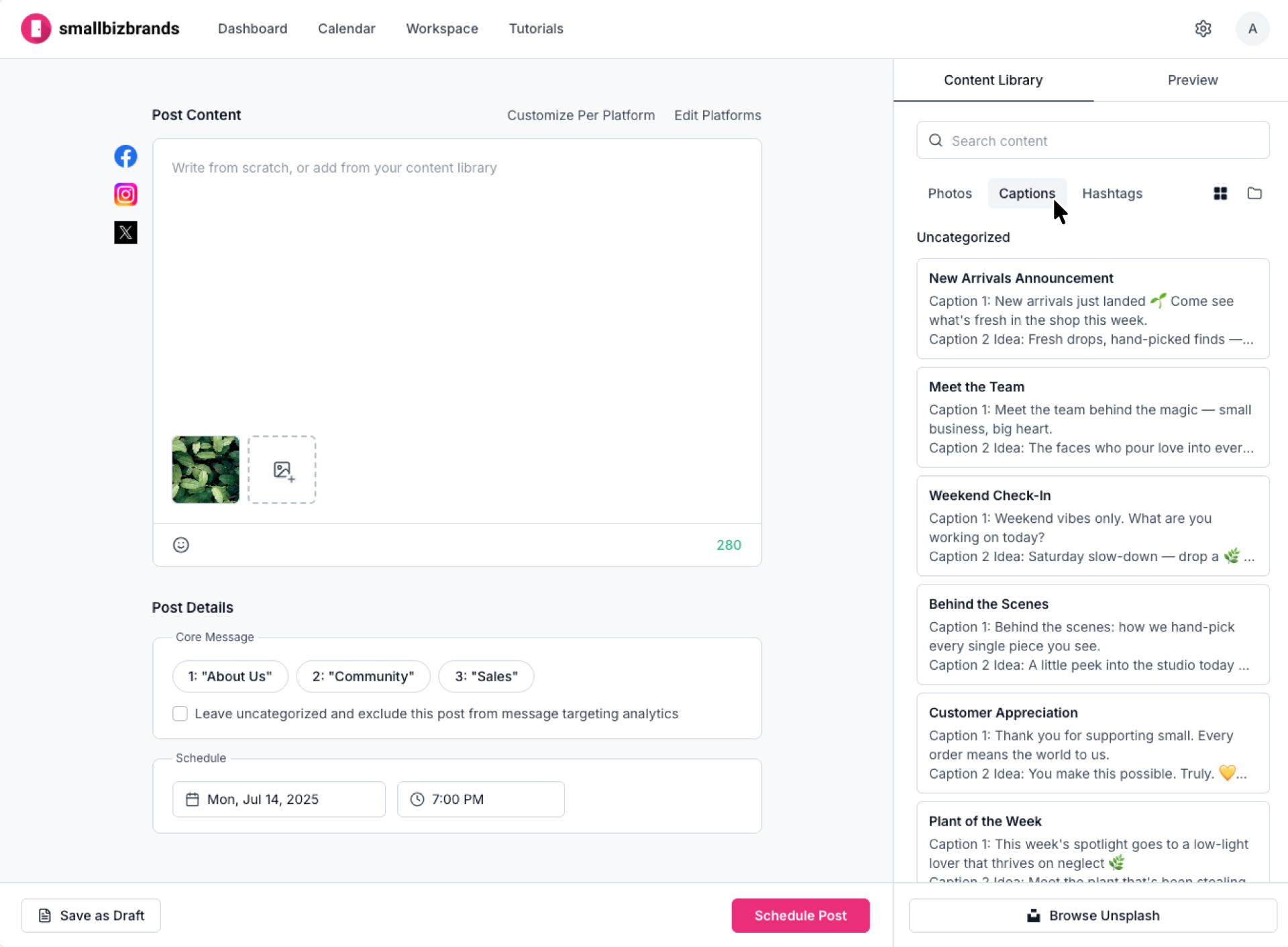The image size is (1288, 947).
Task: Go to the Calendar nav item
Action: (x=347, y=29)
